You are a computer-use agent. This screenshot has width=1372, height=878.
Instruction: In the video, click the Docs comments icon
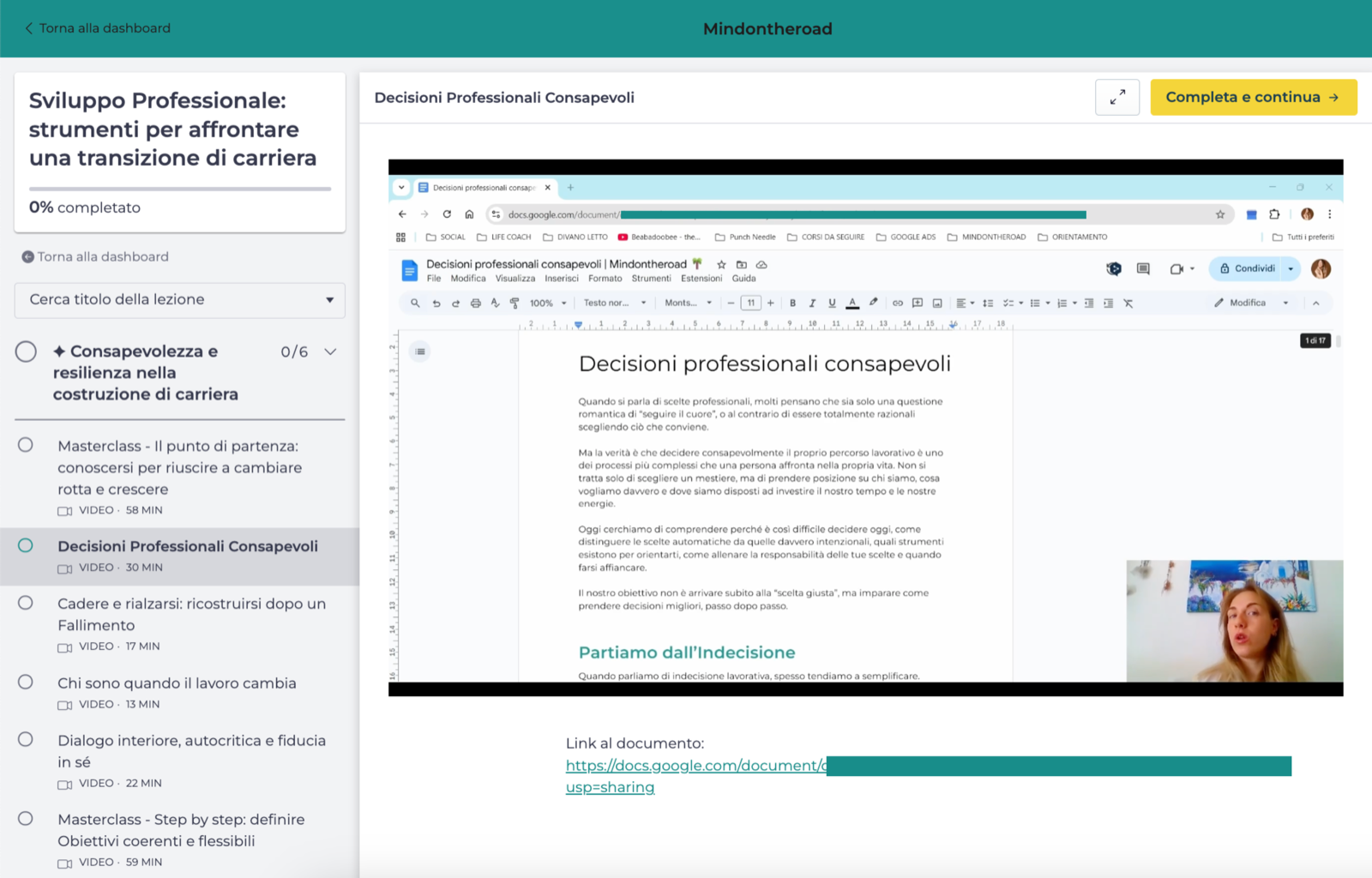coord(1143,268)
